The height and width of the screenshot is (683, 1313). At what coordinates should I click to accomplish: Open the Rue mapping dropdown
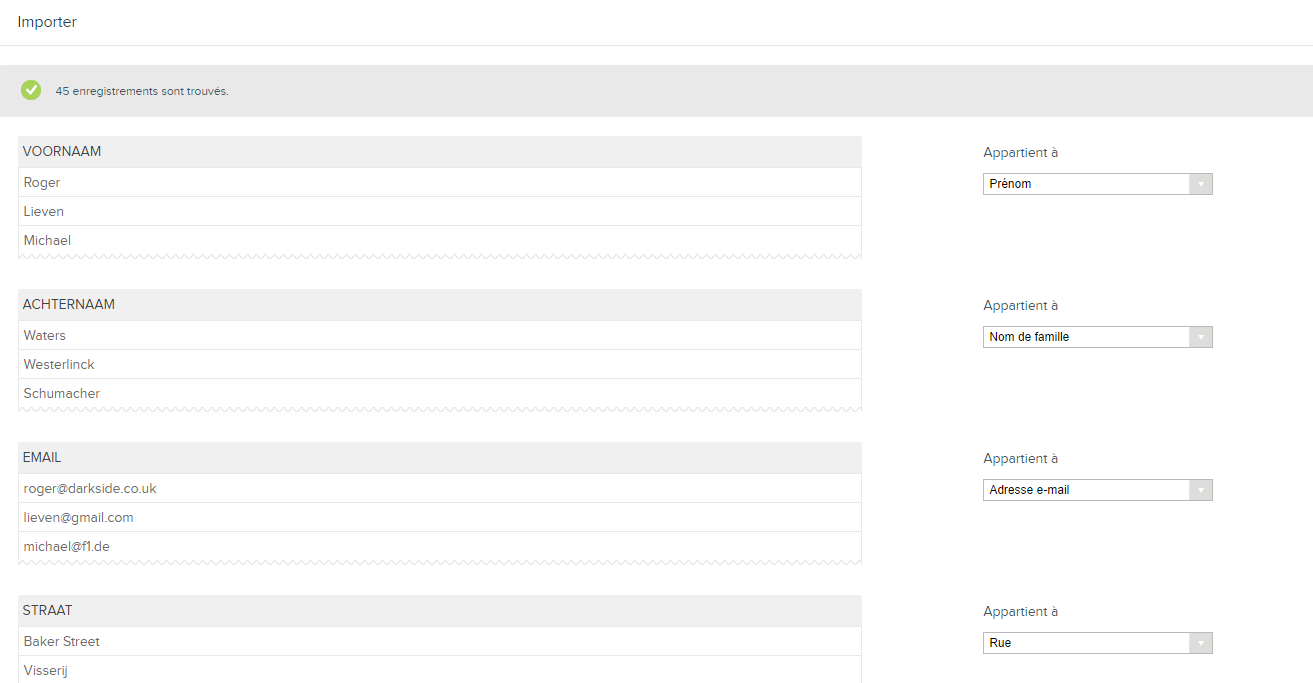coord(1097,643)
